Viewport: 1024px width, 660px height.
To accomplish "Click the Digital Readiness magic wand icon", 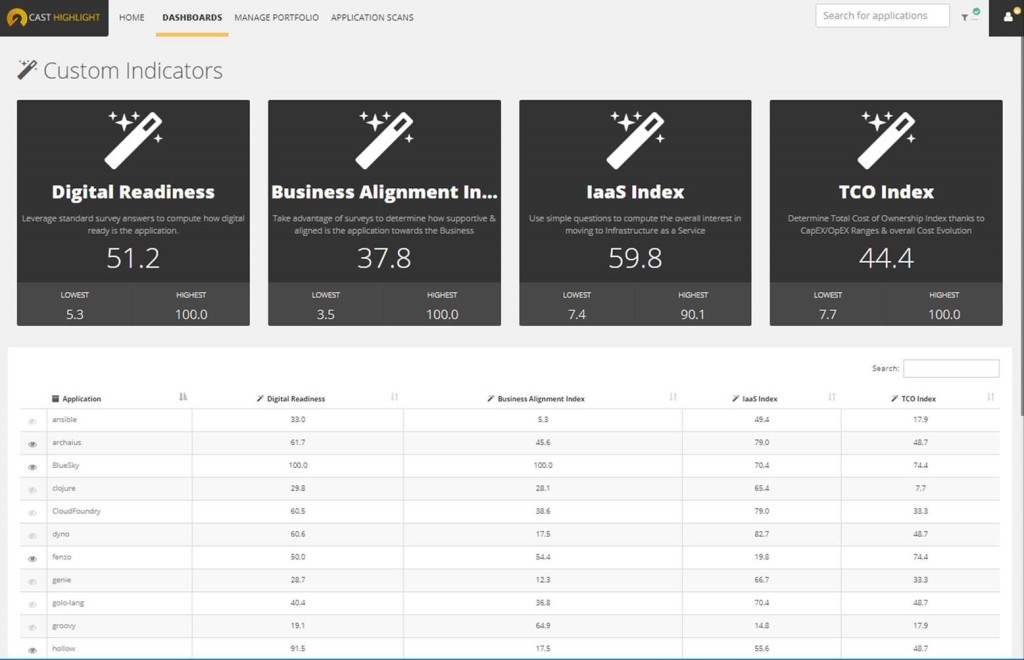I will click(134, 140).
